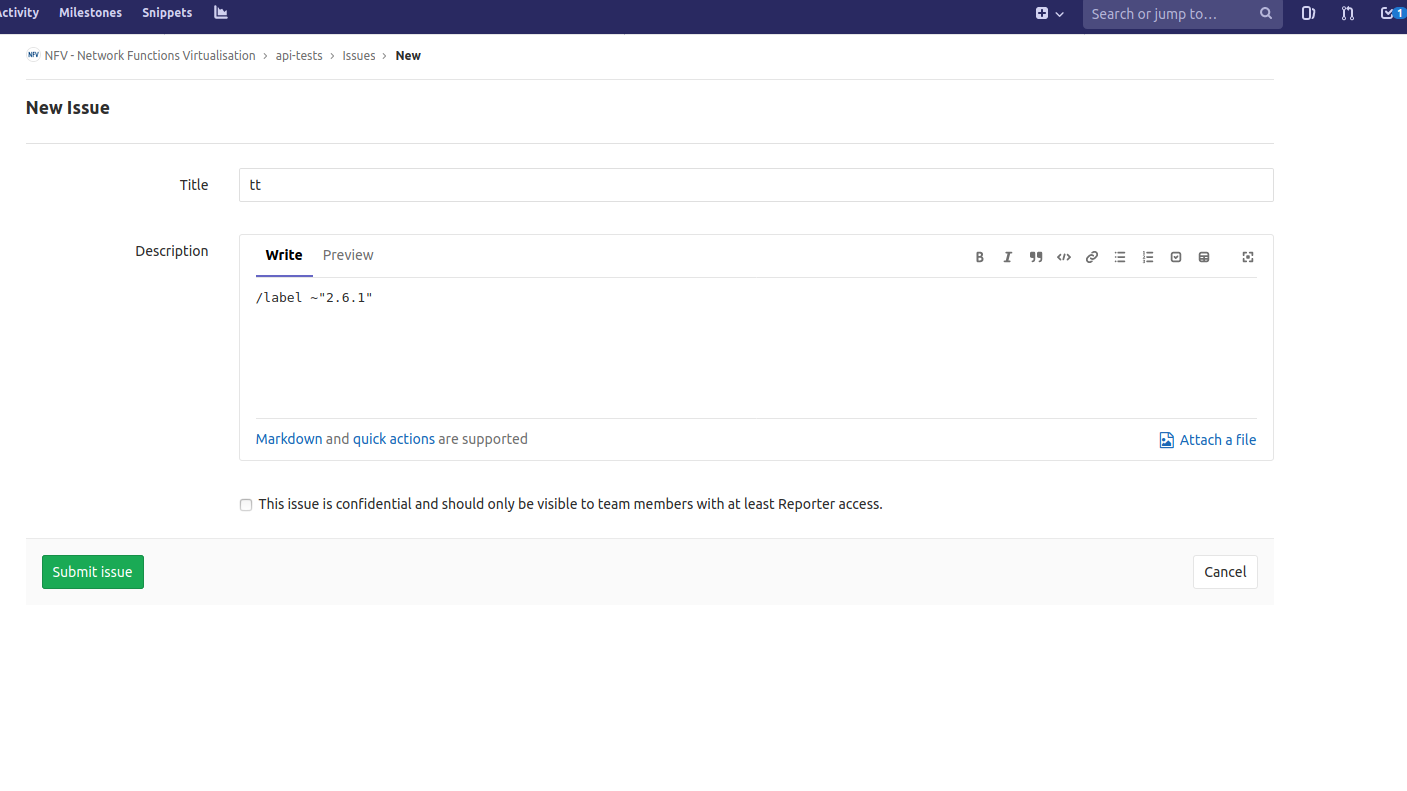
Task: Select the Write tab
Action: pyautogui.click(x=284, y=255)
